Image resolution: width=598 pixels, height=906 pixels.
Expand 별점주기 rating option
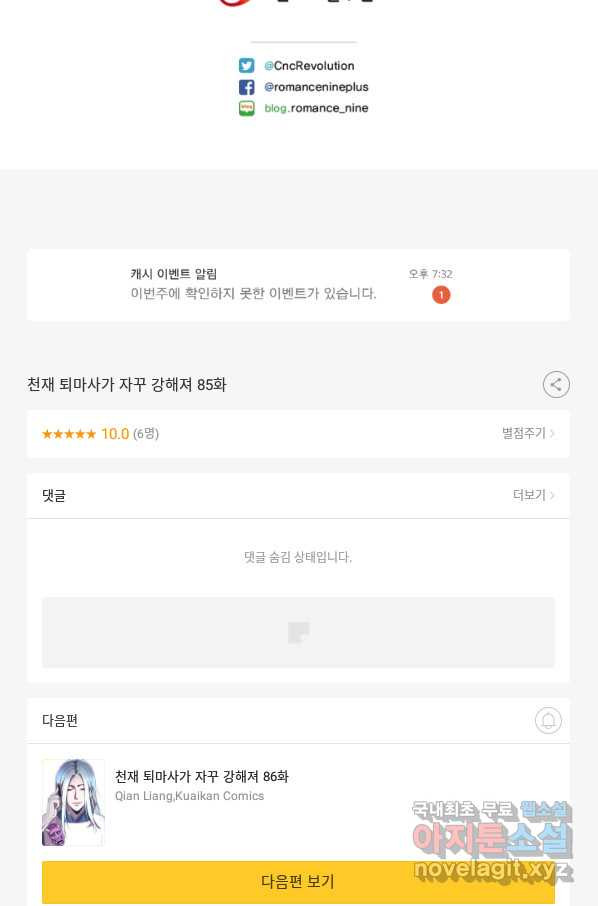[x=528, y=433]
